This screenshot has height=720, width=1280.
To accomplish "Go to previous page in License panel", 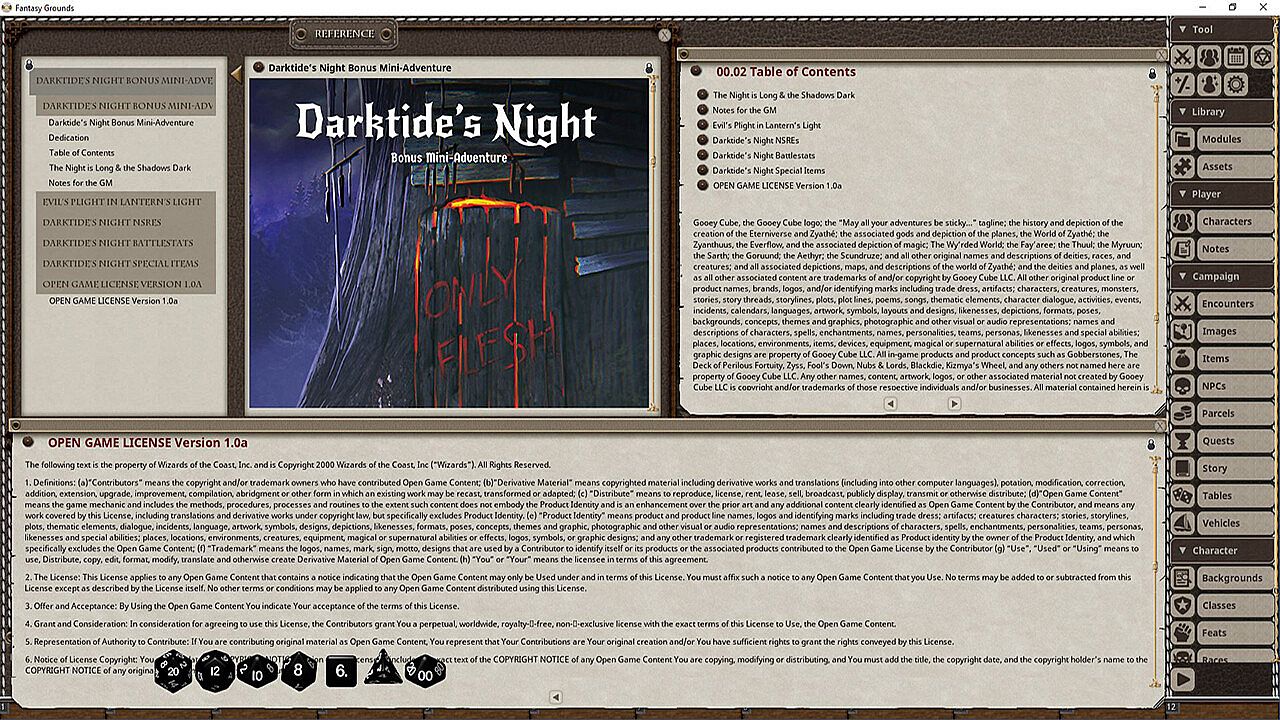I will point(556,697).
